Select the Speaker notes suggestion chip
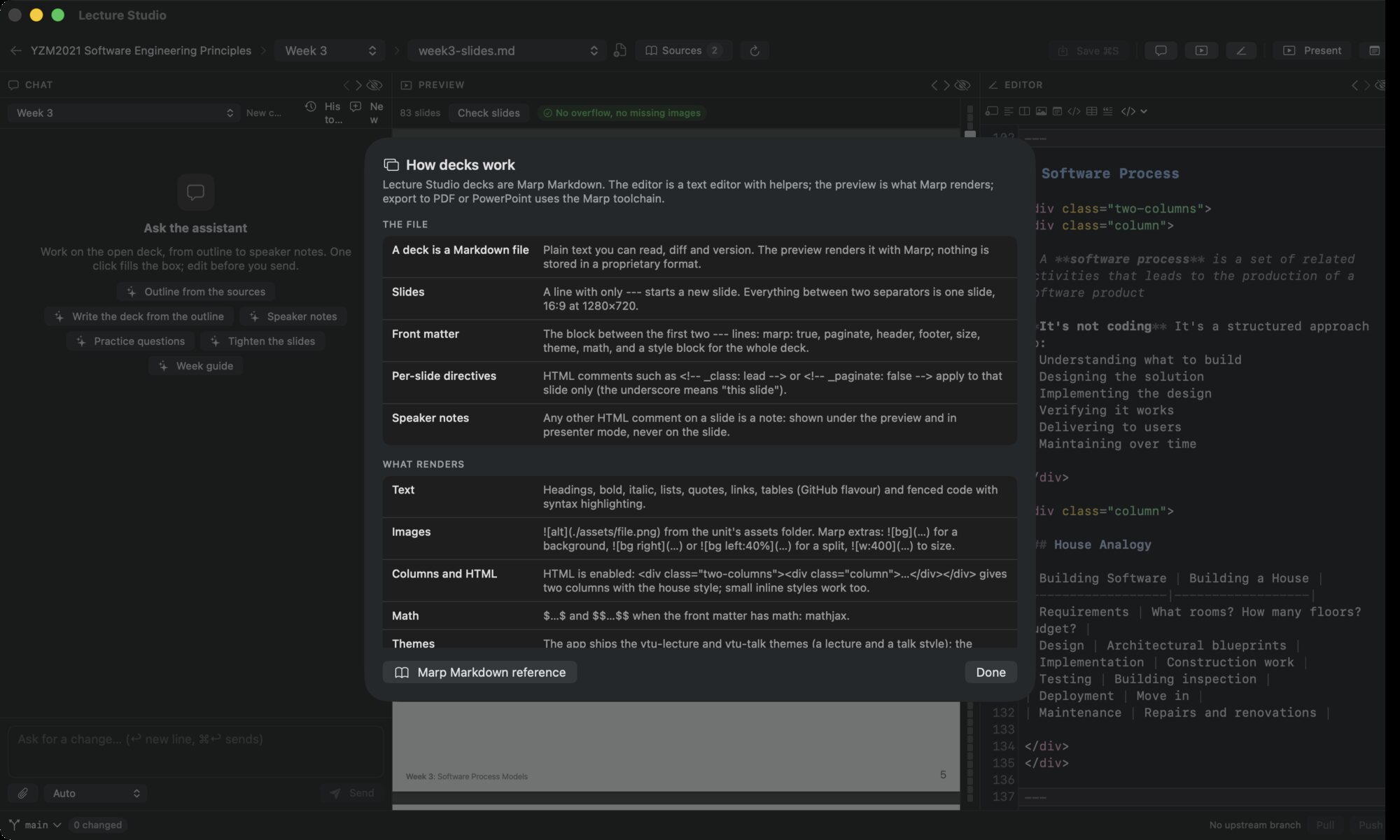 pyautogui.click(x=293, y=316)
